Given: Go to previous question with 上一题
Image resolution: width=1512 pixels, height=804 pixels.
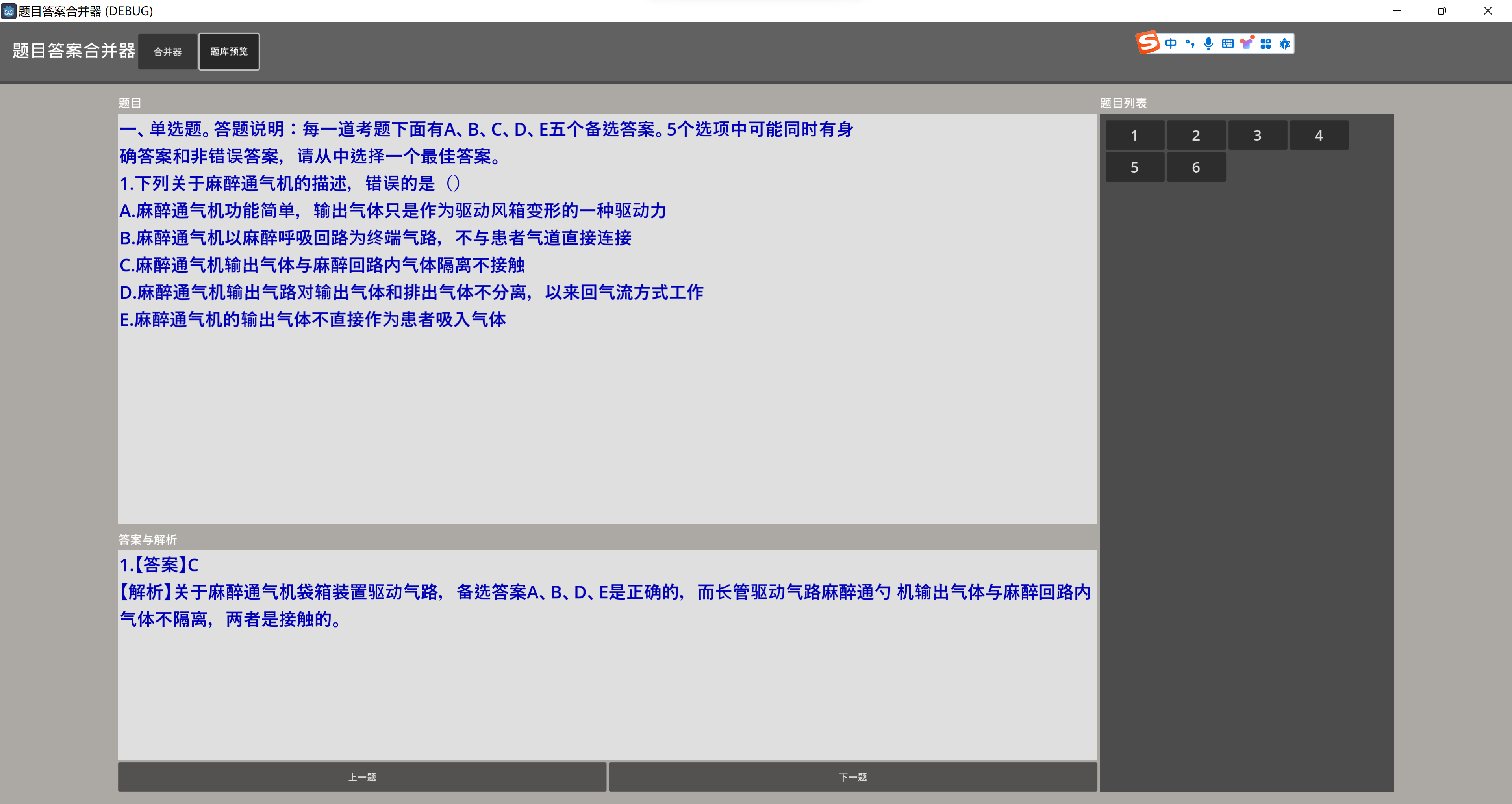Looking at the screenshot, I should pyautogui.click(x=361, y=776).
